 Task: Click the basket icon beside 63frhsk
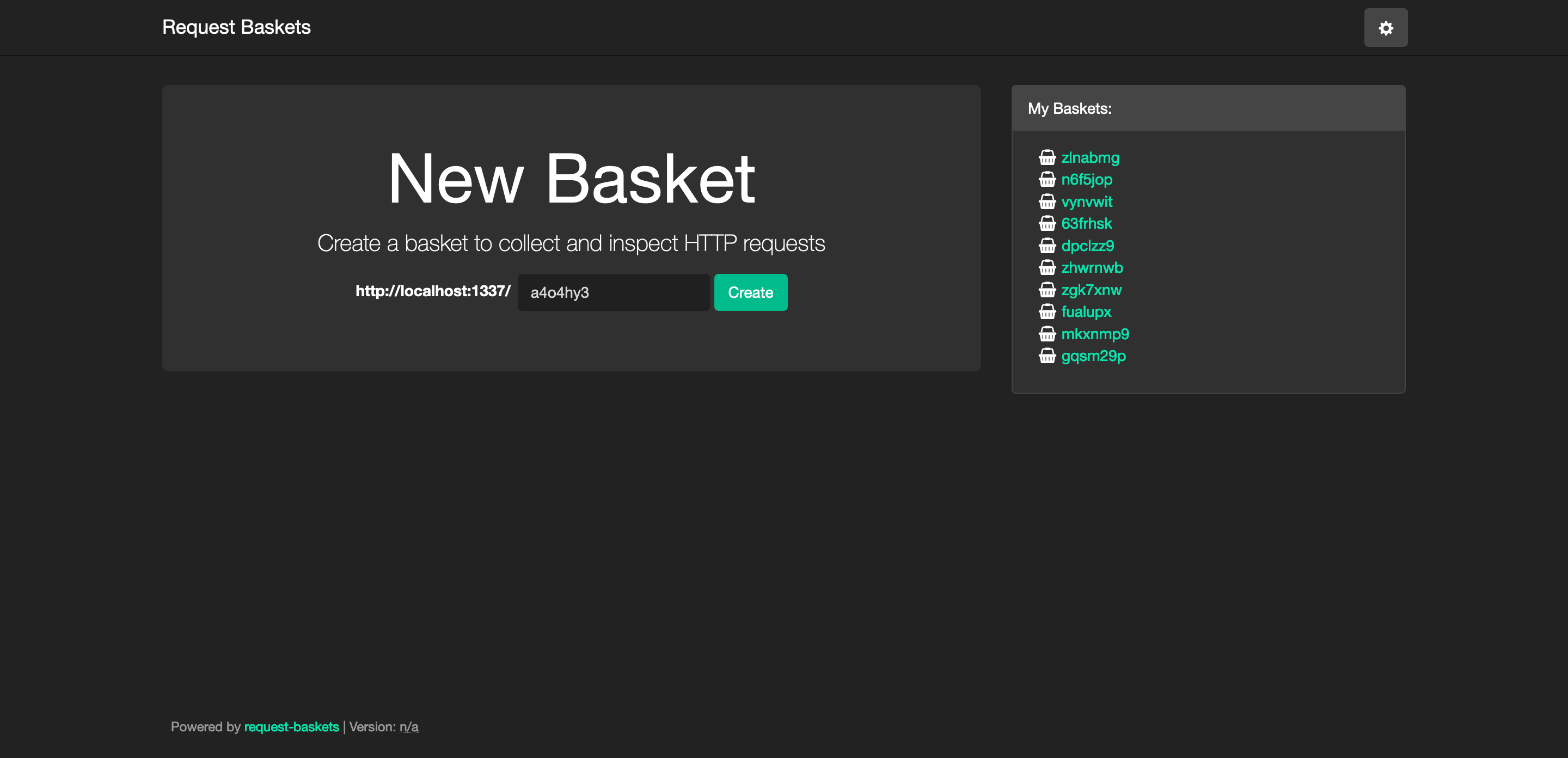1047,223
